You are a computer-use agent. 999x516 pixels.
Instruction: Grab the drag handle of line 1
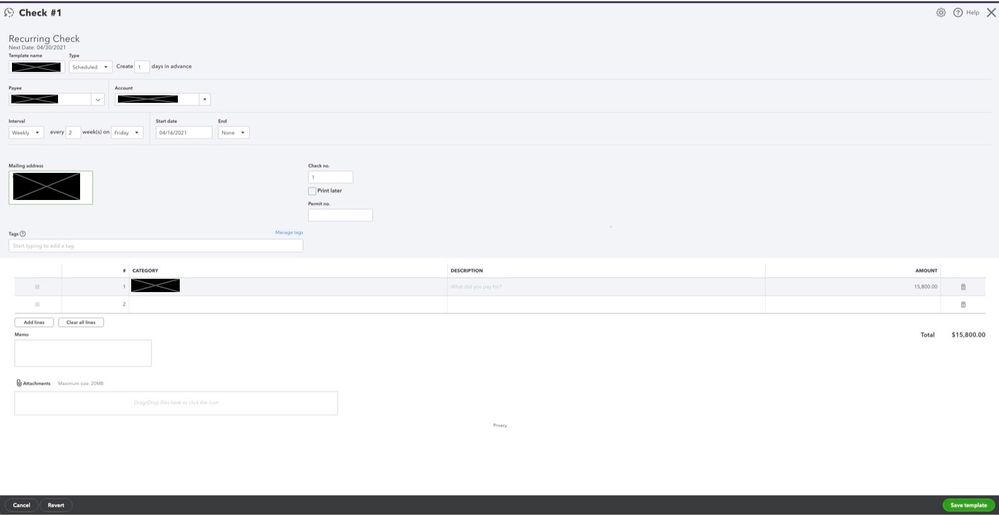pyautogui.click(x=37, y=287)
